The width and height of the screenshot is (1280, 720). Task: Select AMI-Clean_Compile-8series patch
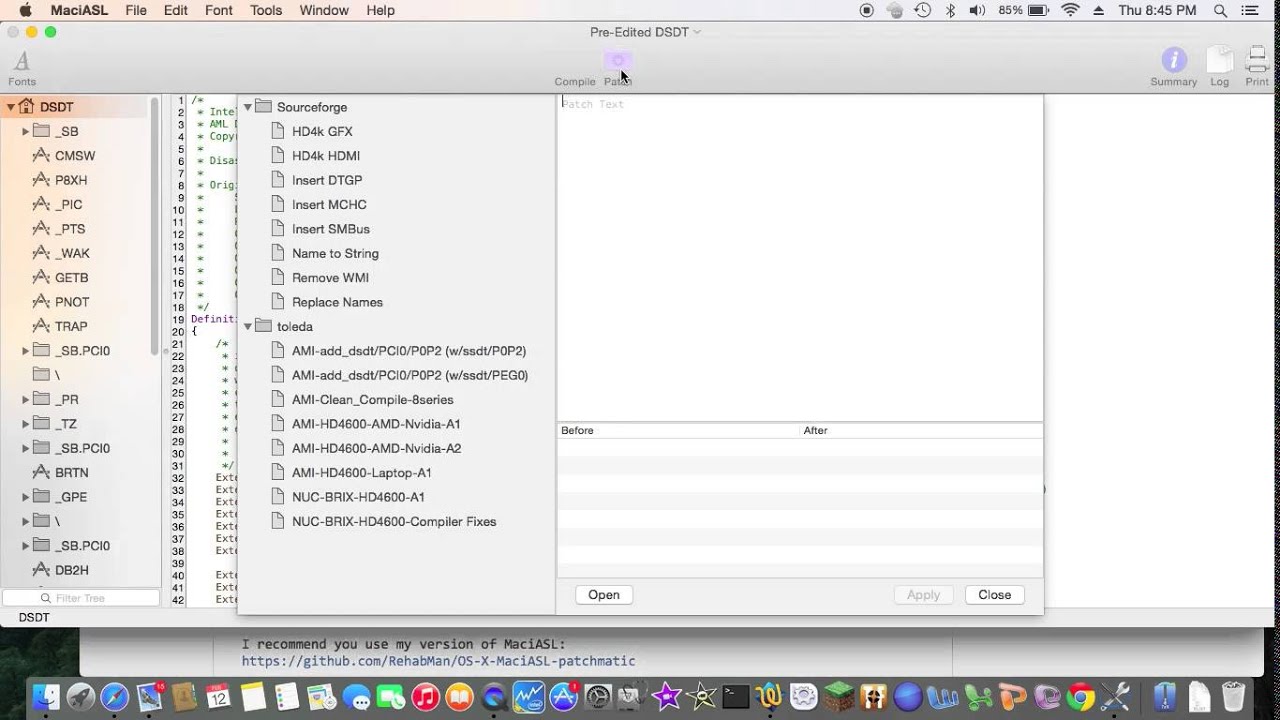point(372,400)
